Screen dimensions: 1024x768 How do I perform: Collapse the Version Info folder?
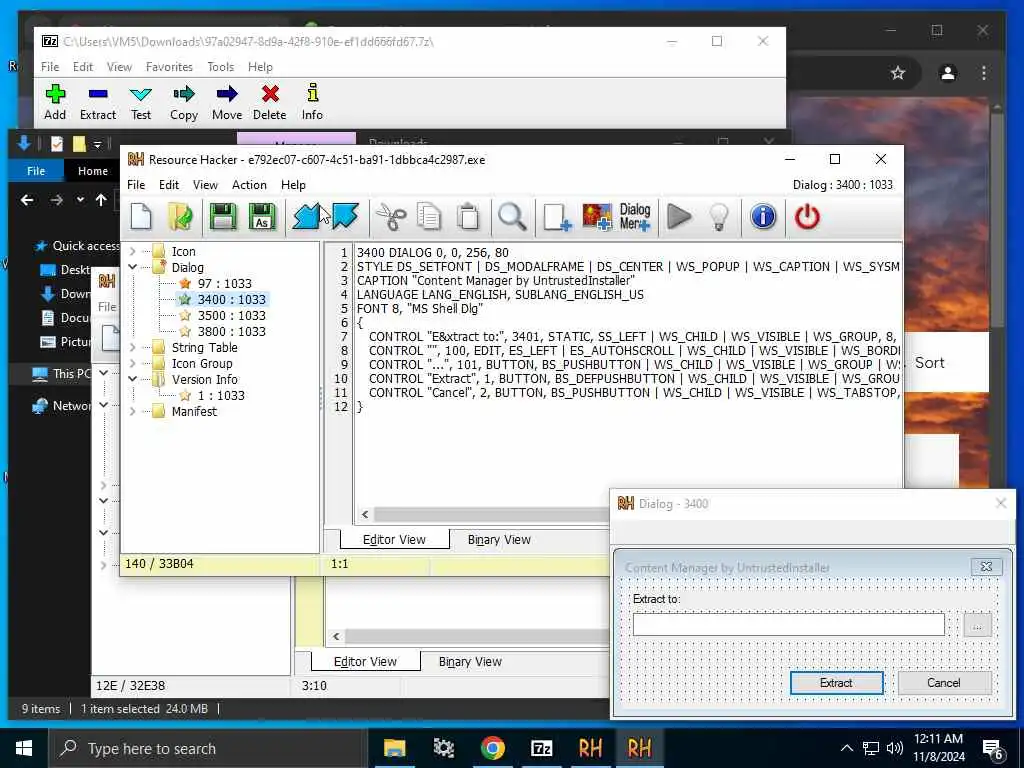(x=133, y=379)
